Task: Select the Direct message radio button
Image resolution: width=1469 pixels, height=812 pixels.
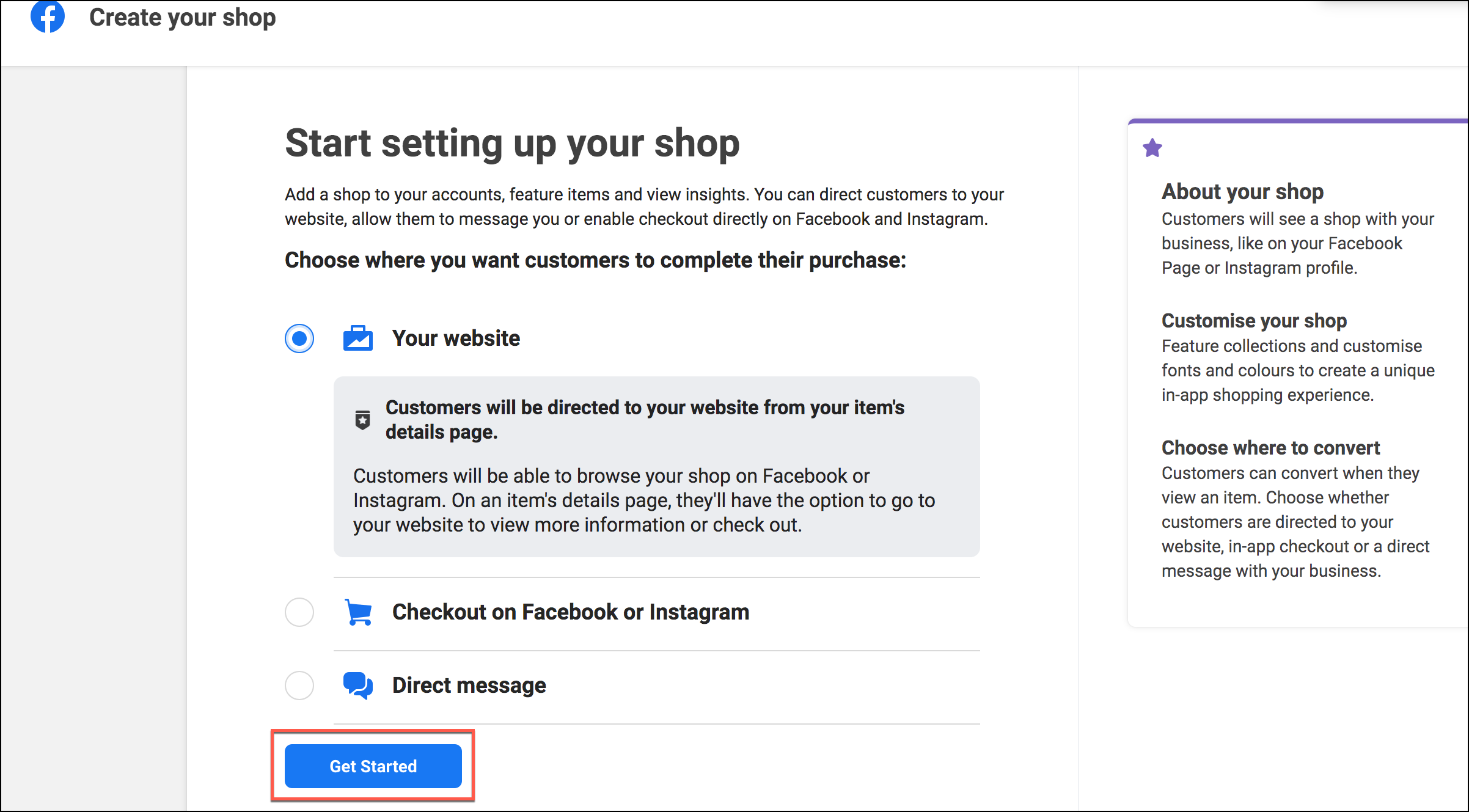Action: pyautogui.click(x=299, y=686)
